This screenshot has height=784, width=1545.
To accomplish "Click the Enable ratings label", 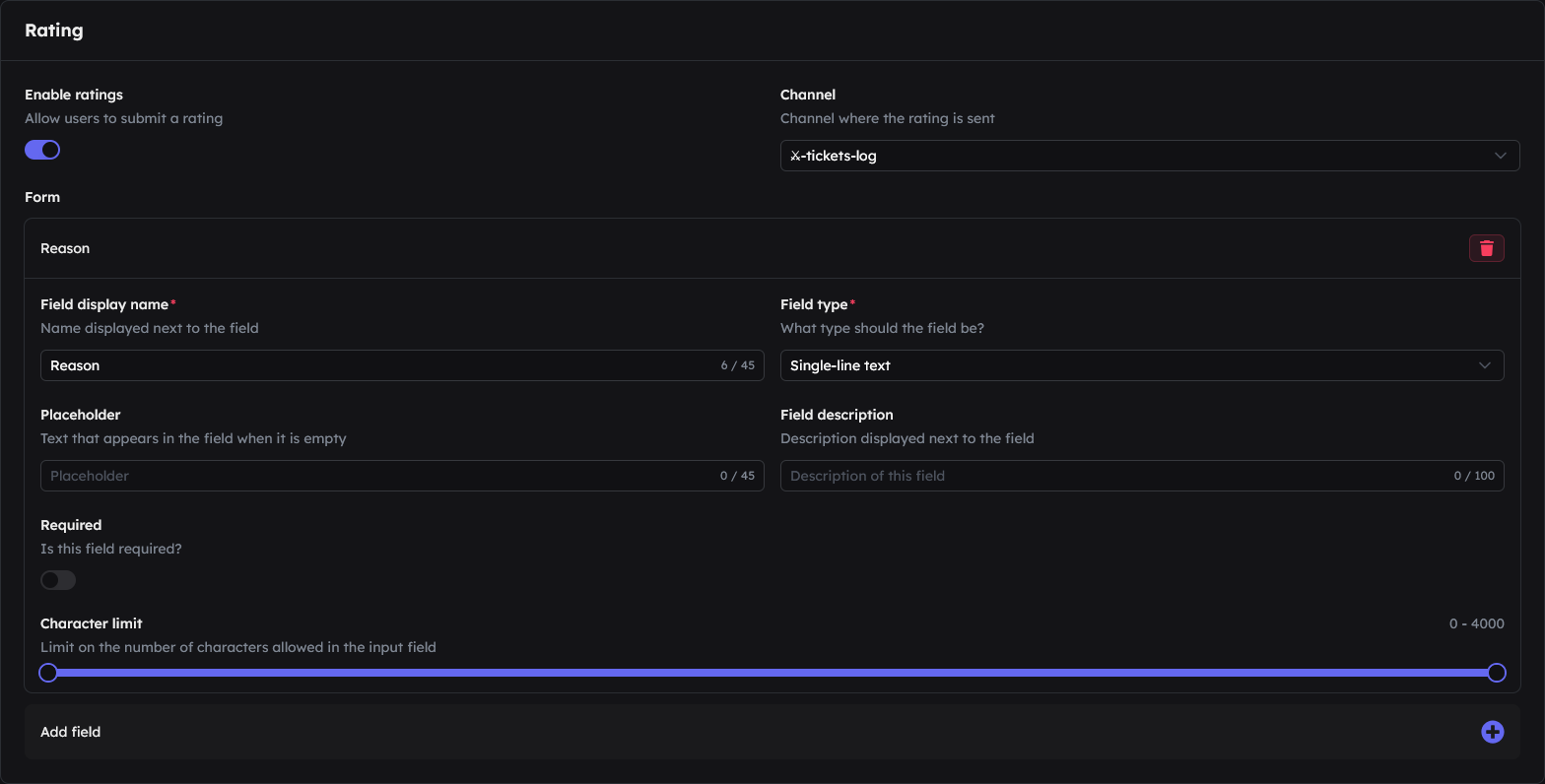I will point(74,95).
